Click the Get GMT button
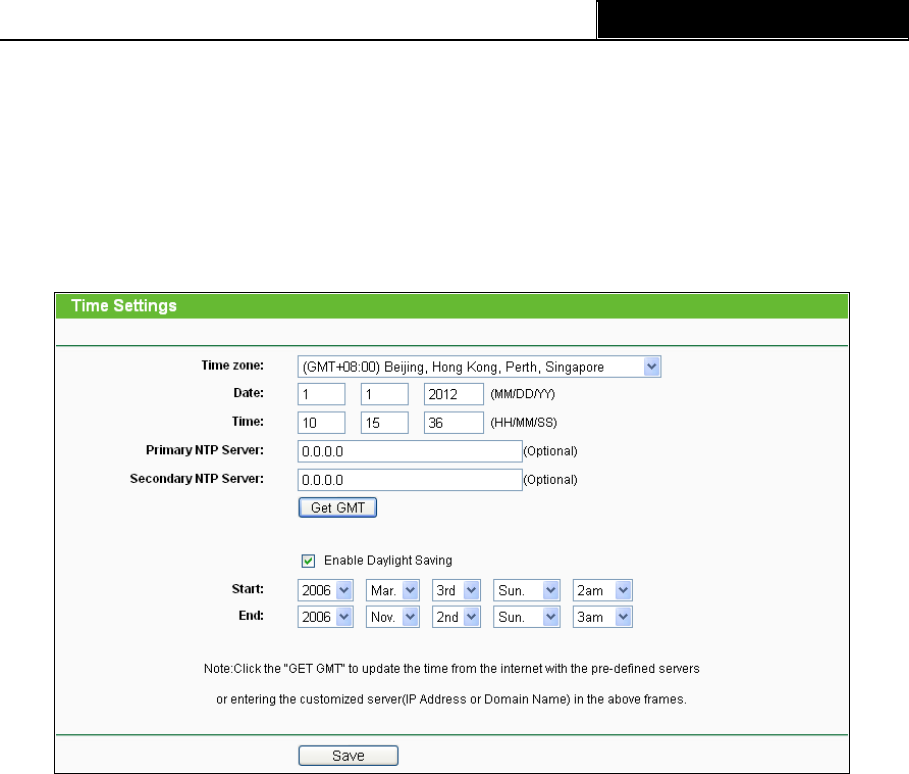Screen dimensions: 909x774 point(337,507)
